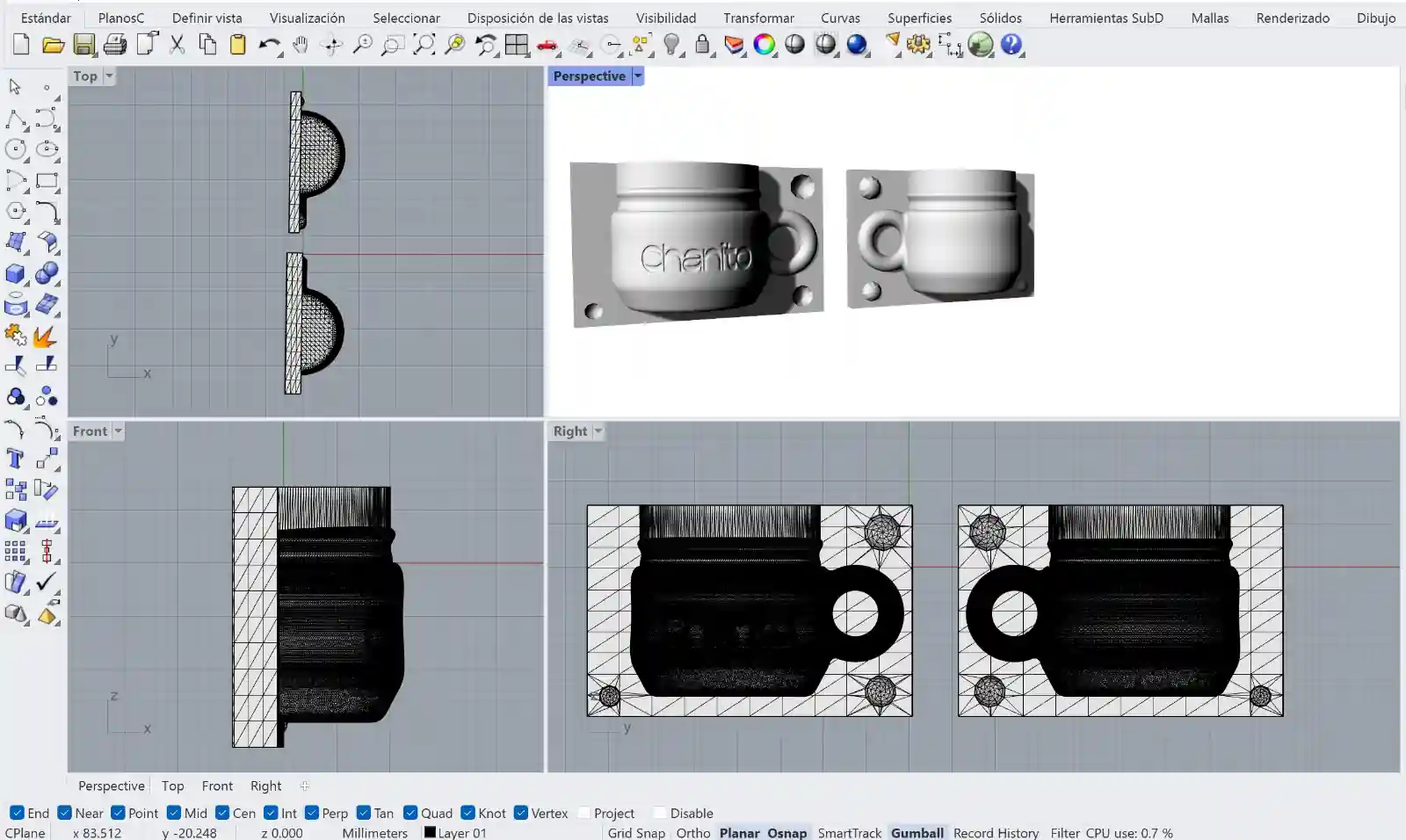Open the Front viewport tab at bottom
Viewport: 1406px width, 840px height.
[x=217, y=786]
